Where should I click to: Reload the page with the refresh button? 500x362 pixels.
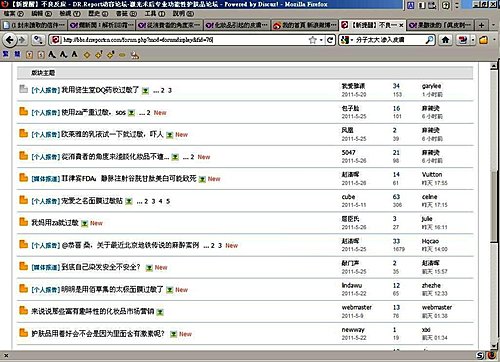[x=330, y=40]
